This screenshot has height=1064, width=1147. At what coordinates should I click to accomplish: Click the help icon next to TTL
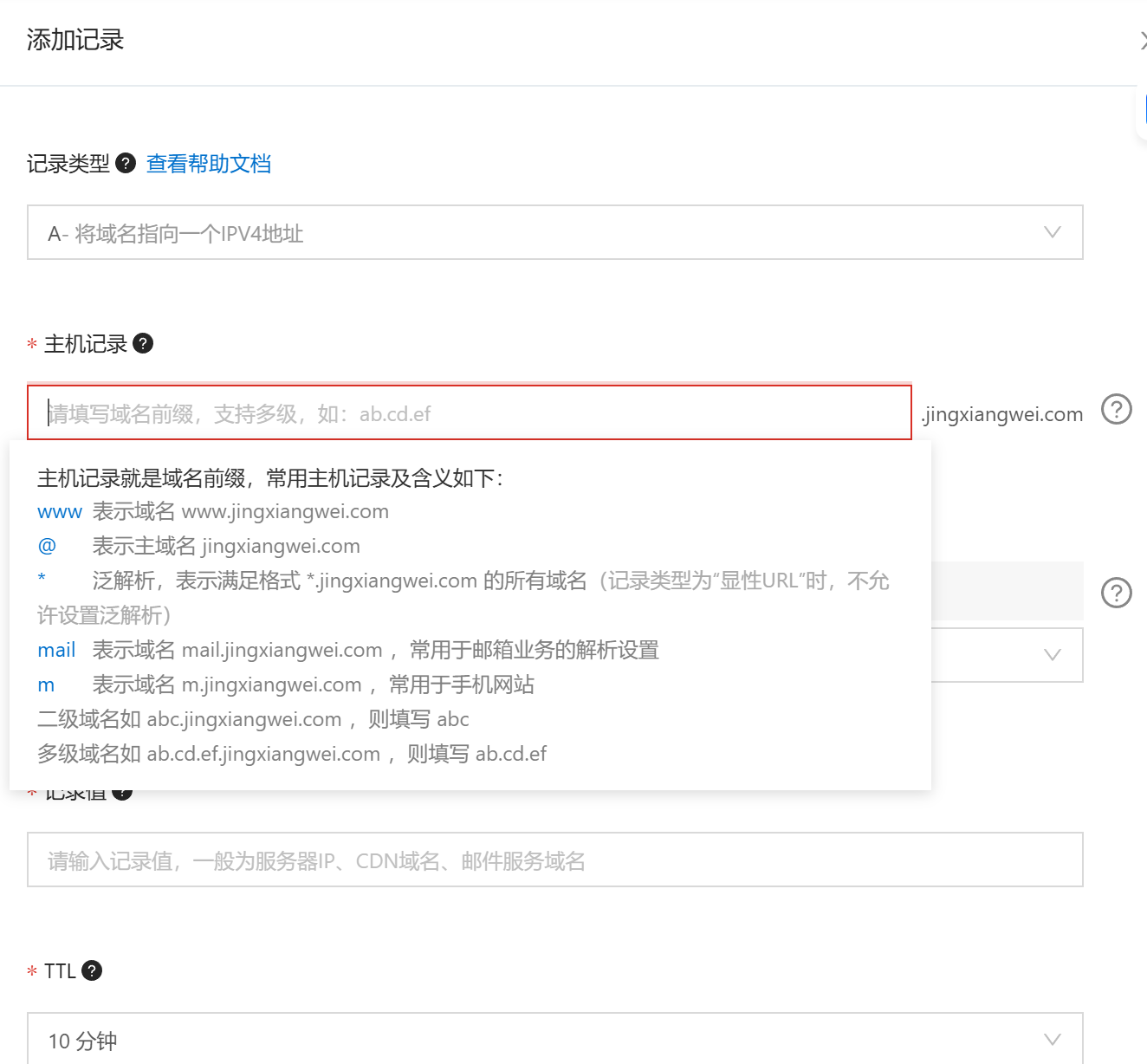tap(92, 970)
